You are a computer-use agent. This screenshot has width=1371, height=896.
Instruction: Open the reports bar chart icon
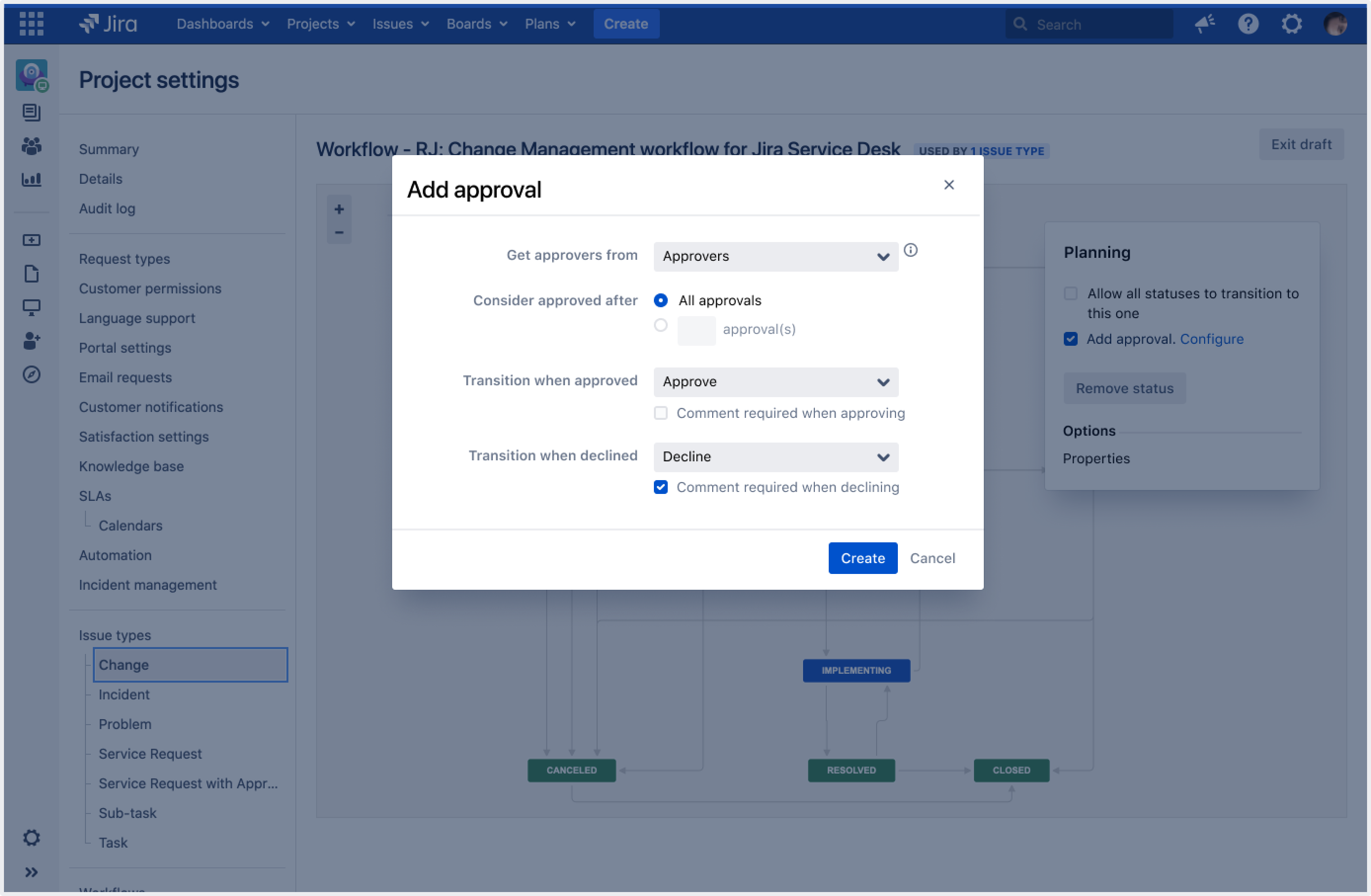click(31, 179)
